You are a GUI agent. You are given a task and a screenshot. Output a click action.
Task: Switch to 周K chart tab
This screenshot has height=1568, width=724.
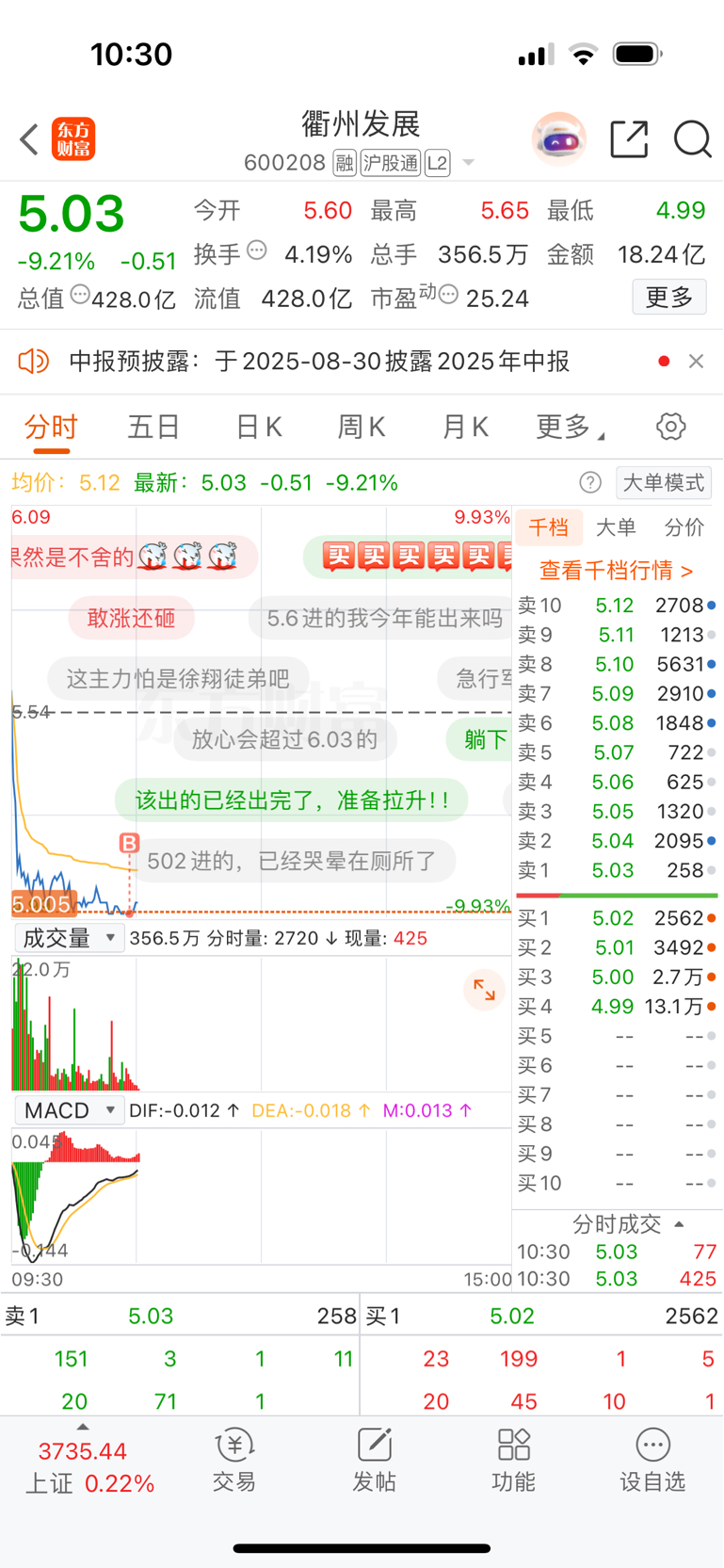(362, 427)
